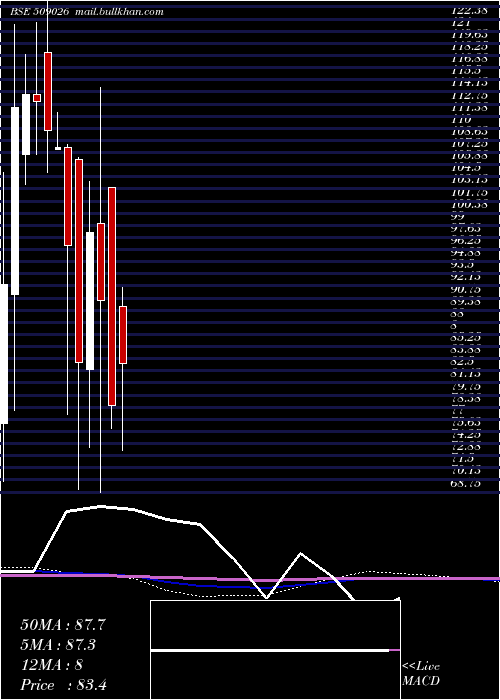
Task: Click the 115.5 price axis label
Action: click(466, 71)
